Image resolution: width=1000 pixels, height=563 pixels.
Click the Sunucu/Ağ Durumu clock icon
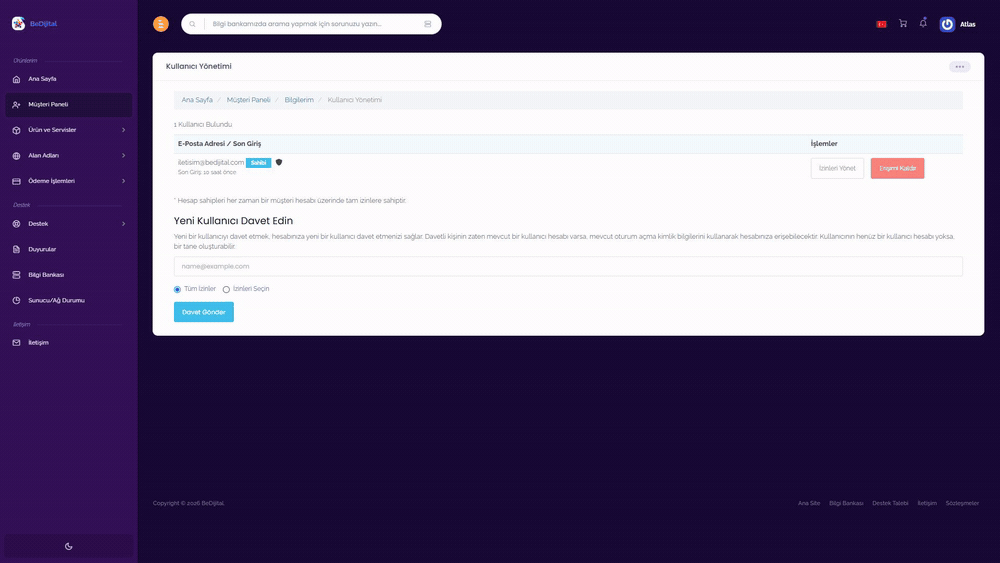point(17,300)
